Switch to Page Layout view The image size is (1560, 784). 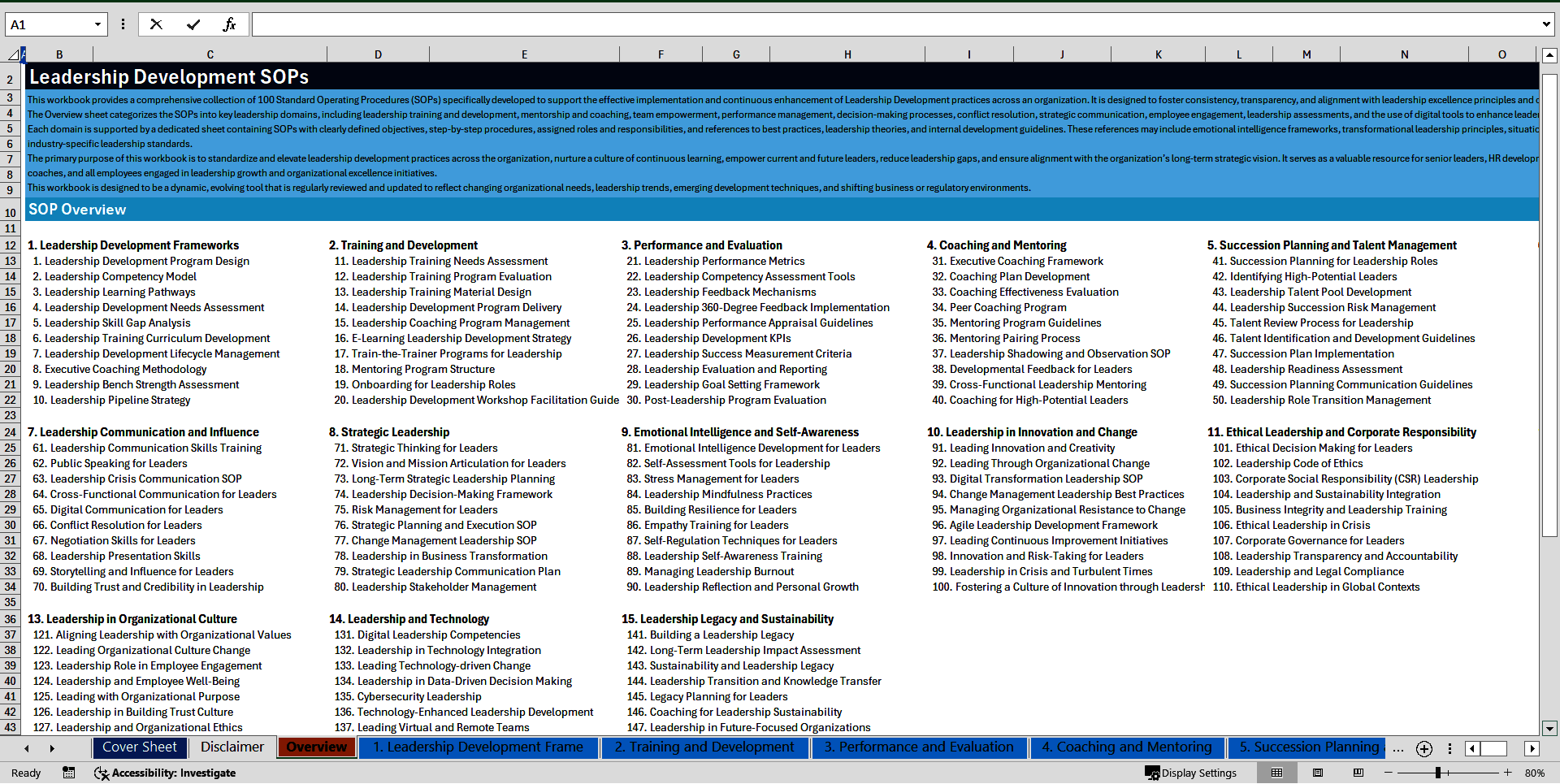click(x=1318, y=773)
